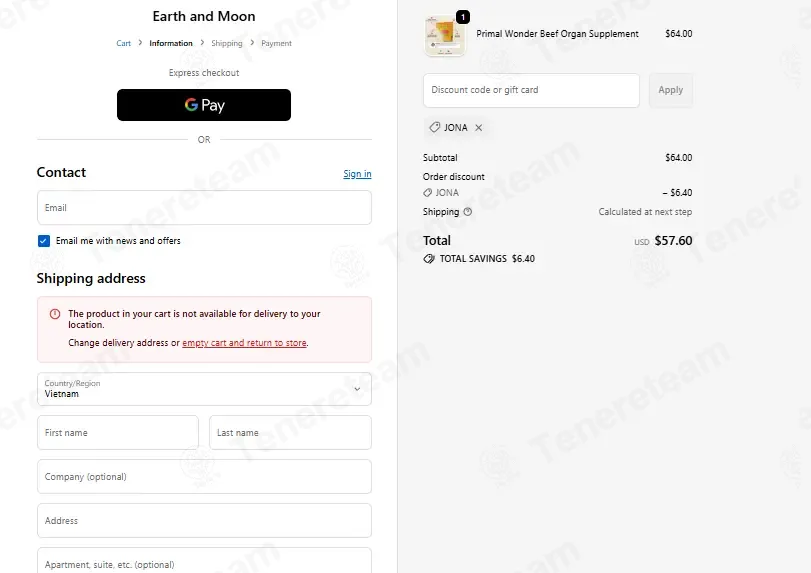Remove the JONA discount code tag

pyautogui.click(x=478, y=128)
